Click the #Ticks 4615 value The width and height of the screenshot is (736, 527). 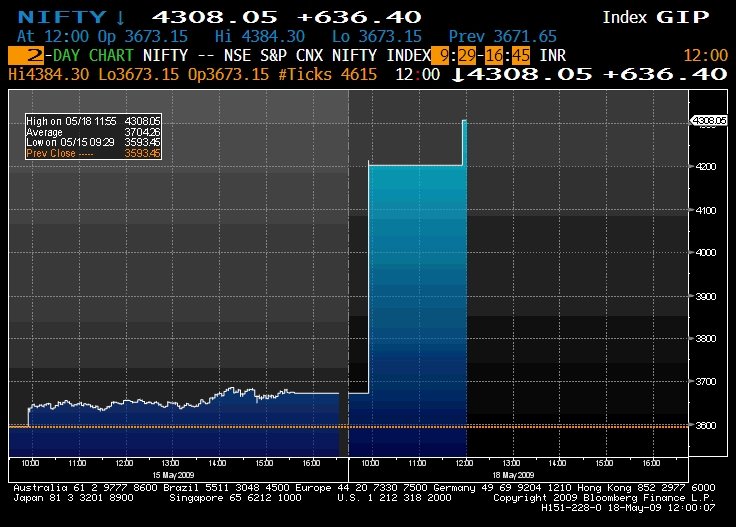pos(328,74)
